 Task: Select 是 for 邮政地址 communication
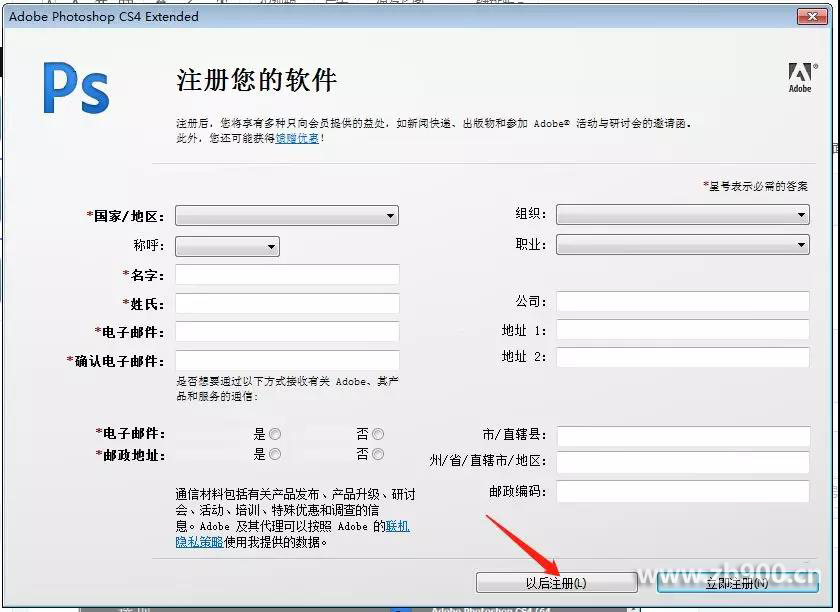tap(275, 454)
